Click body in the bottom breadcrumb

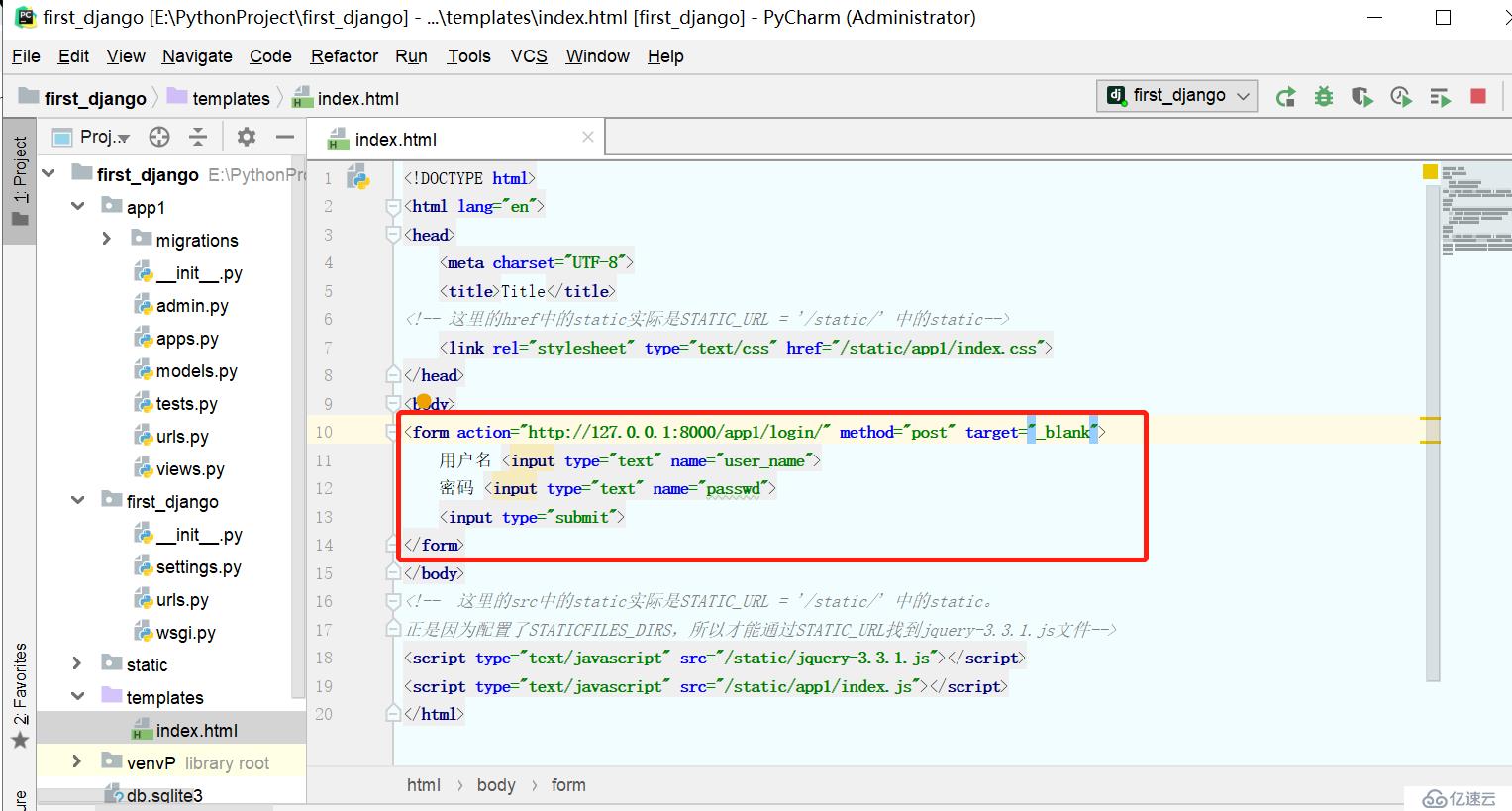(496, 785)
